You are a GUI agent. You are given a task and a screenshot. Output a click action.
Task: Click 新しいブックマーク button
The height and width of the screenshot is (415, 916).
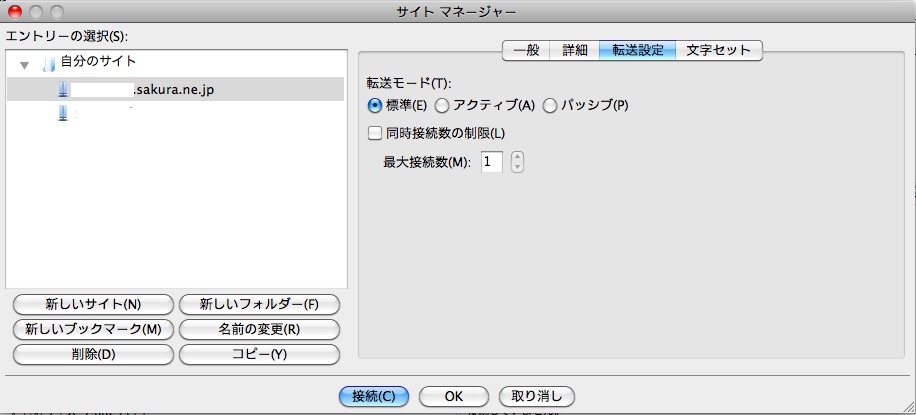tap(93, 329)
